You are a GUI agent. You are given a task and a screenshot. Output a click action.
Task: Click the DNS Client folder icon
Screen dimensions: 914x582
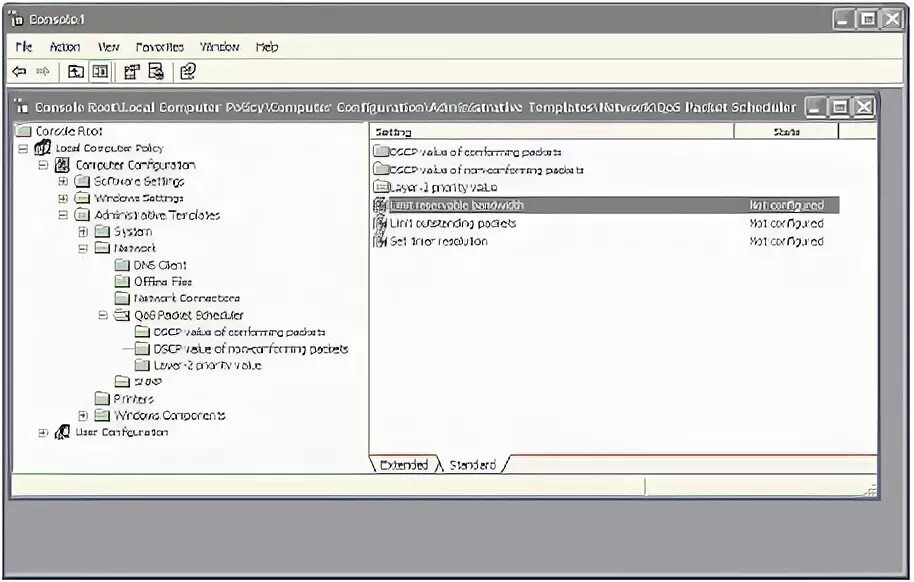[122, 265]
